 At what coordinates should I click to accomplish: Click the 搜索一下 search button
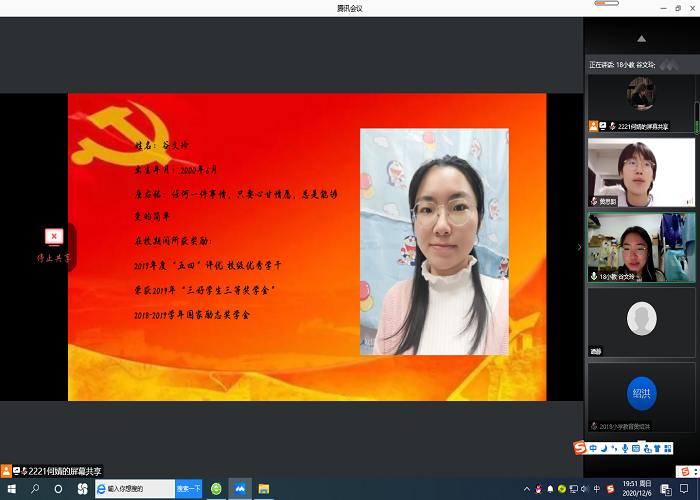tap(189, 489)
